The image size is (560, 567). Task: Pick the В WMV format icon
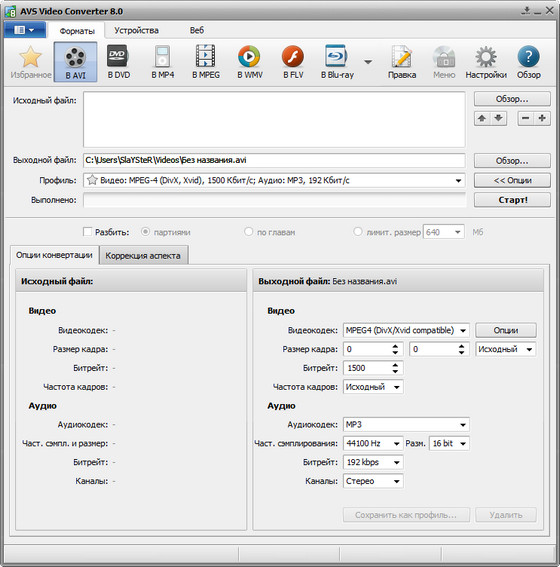[249, 62]
